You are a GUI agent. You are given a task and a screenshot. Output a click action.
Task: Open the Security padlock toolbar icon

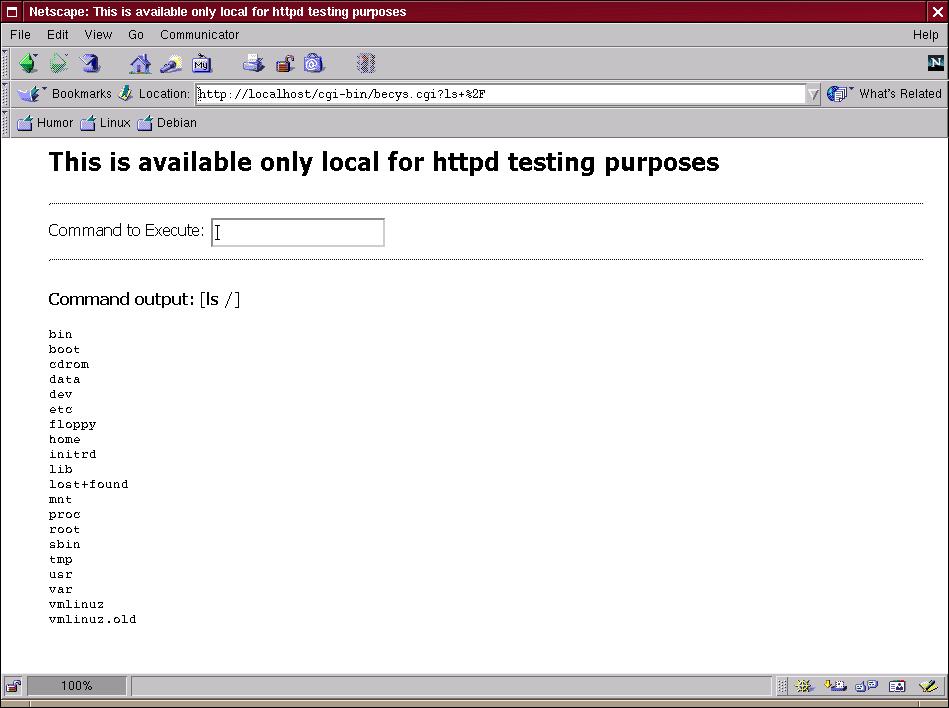pyautogui.click(x=284, y=64)
